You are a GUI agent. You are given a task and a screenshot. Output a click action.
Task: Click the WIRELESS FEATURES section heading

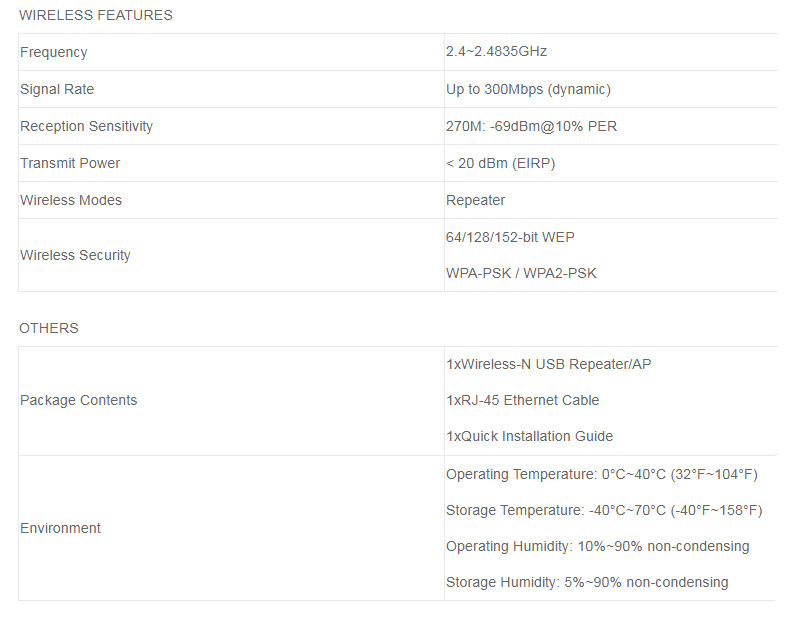[96, 15]
